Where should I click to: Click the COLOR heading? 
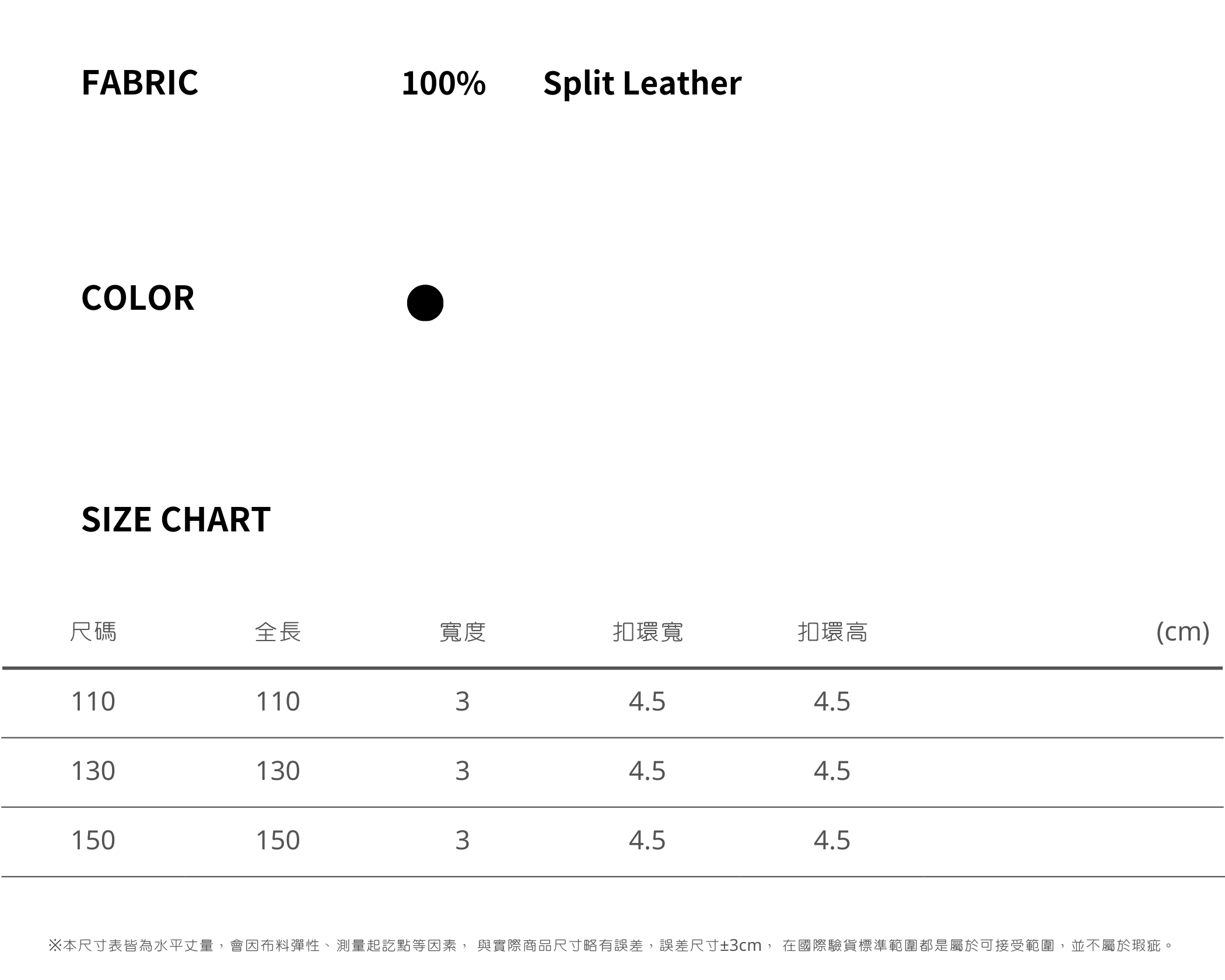click(x=138, y=298)
